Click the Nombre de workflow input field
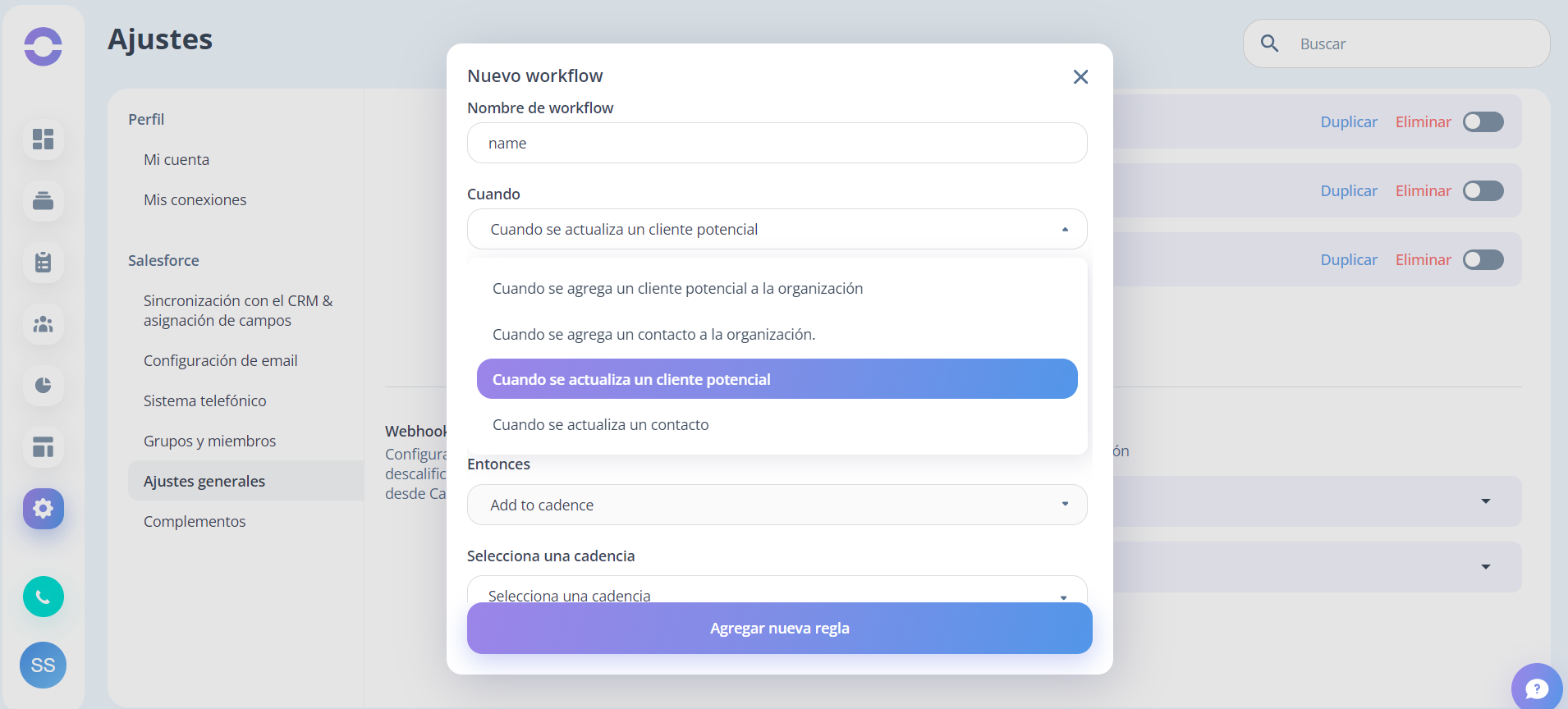Screen dimensions: 1568x709 point(777,143)
